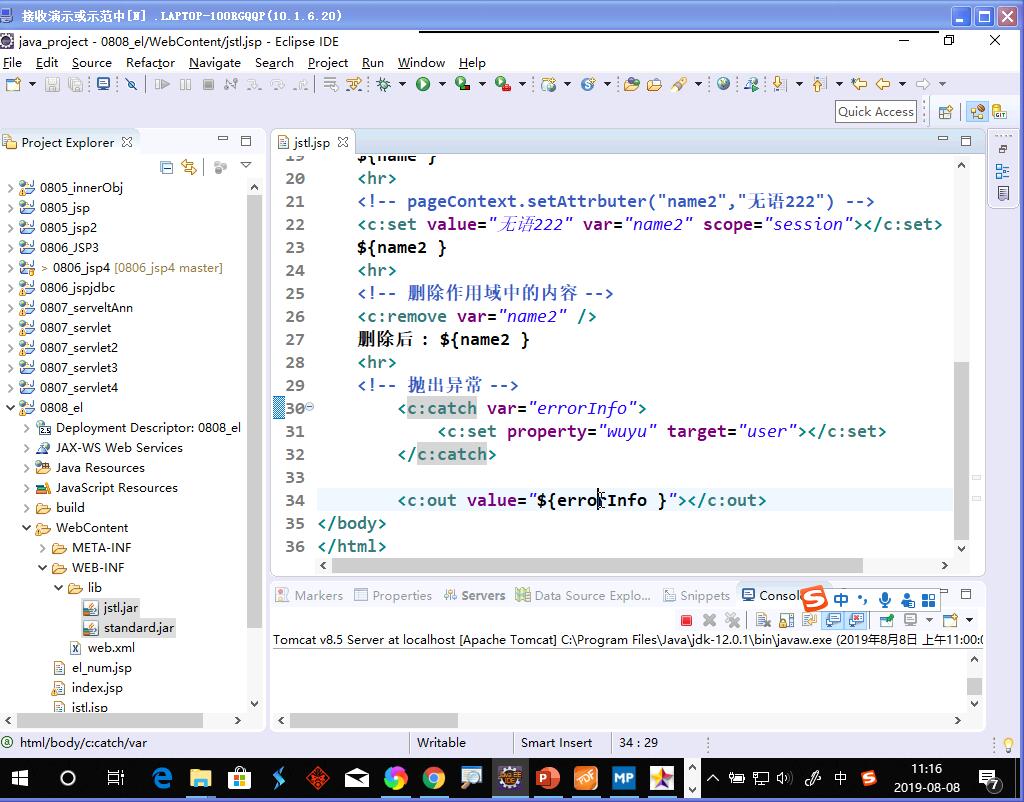
Task: Terminate the server with the red stop icon
Action: click(686, 620)
